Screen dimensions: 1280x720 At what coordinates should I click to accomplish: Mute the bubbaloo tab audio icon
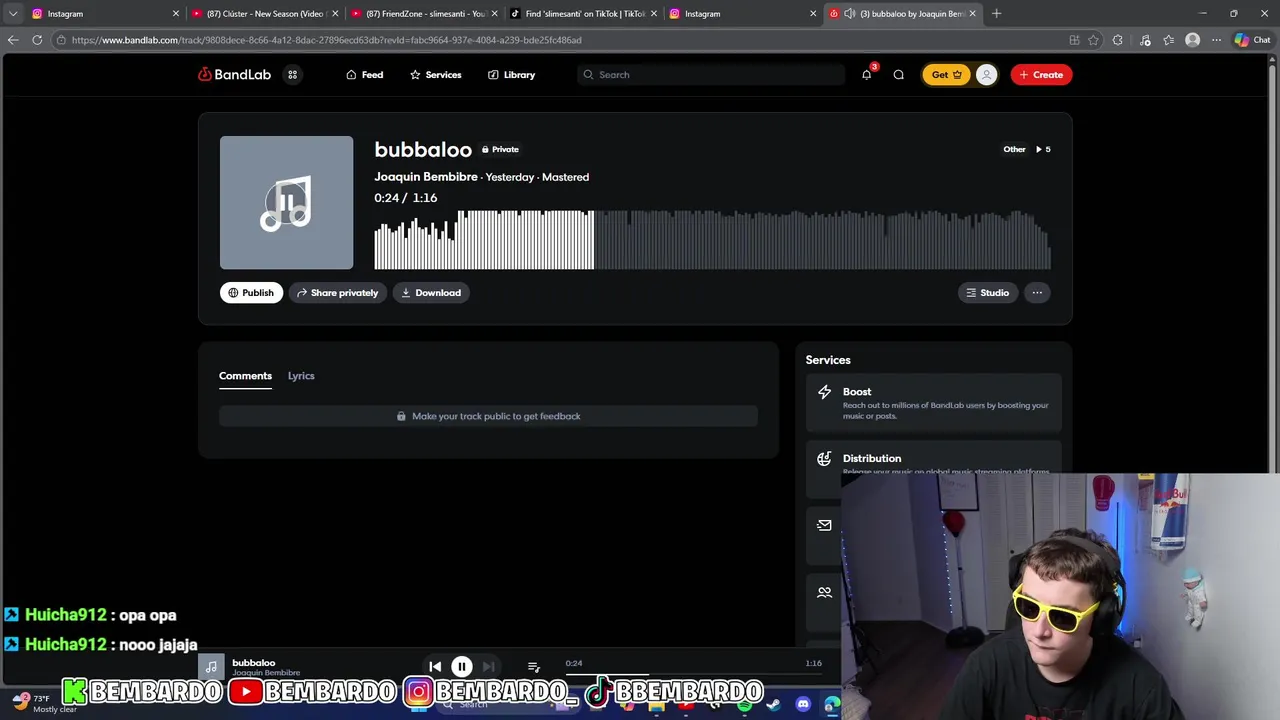tap(849, 14)
